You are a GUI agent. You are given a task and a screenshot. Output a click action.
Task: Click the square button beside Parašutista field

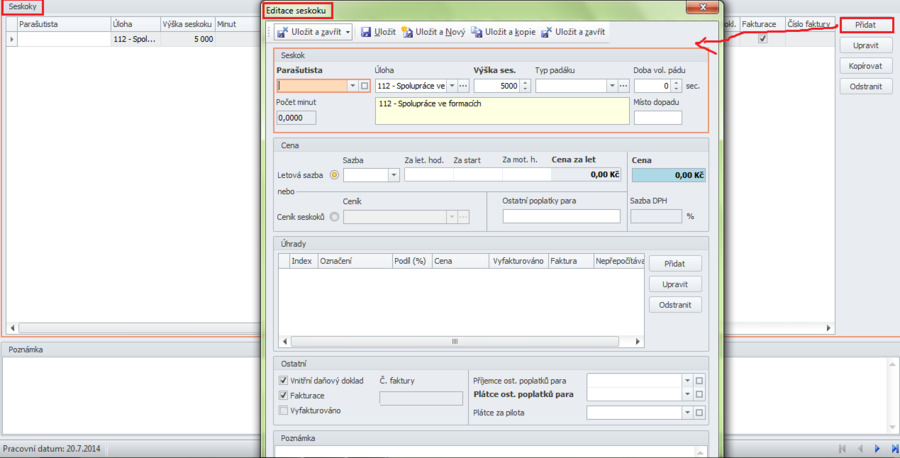pos(365,86)
